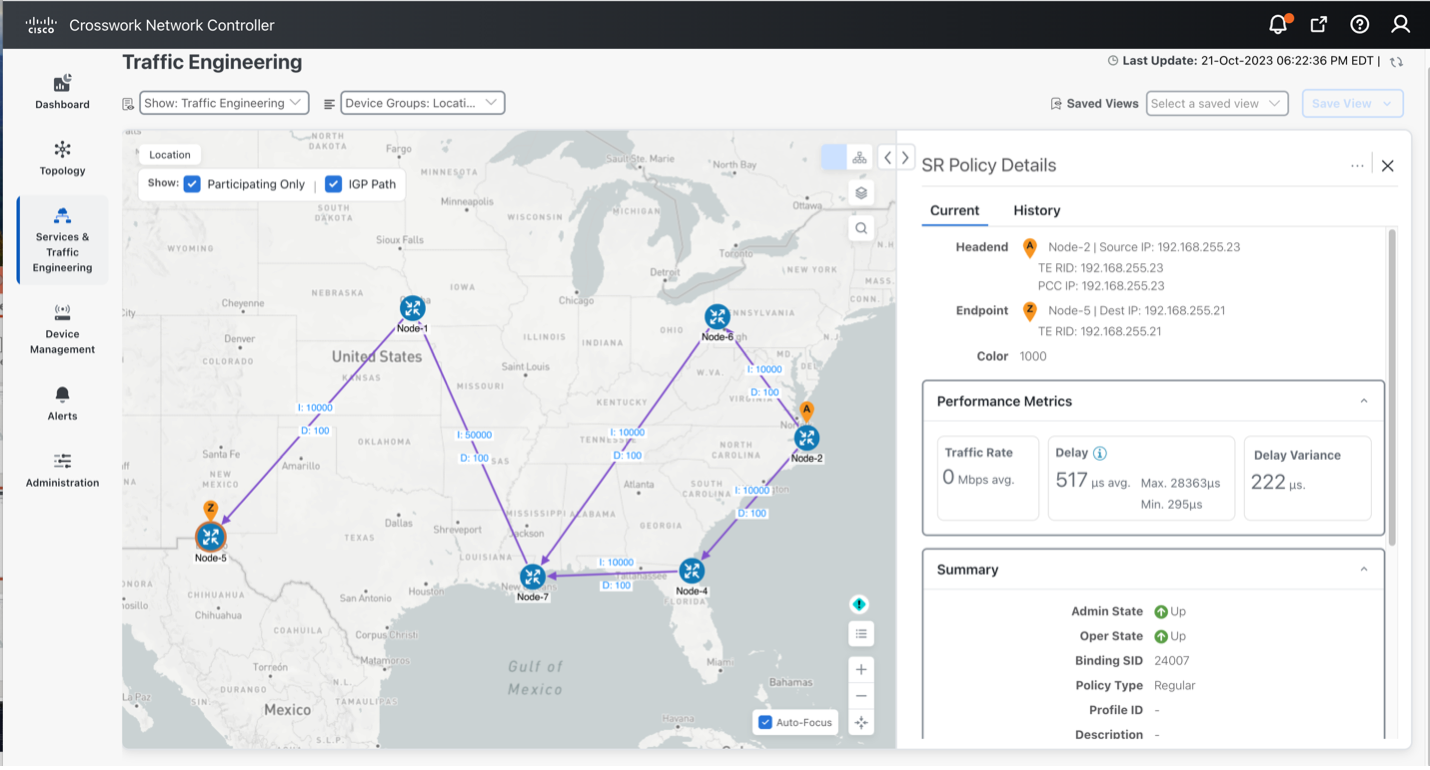
Task: Collapse the Performance Metrics section
Action: [1363, 401]
